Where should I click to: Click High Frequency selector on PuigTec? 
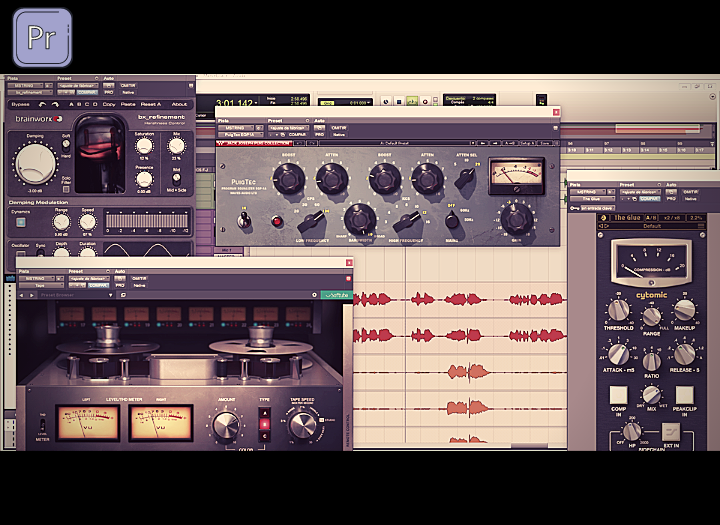pyautogui.click(x=407, y=221)
